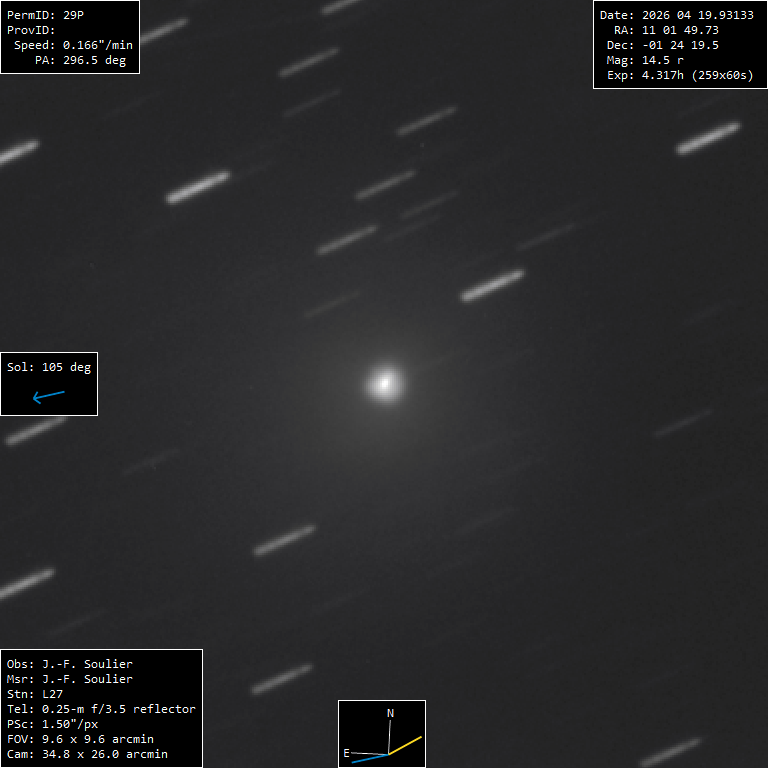Select the PermID 29P text
The height and width of the screenshot is (768, 768).
point(45,15)
